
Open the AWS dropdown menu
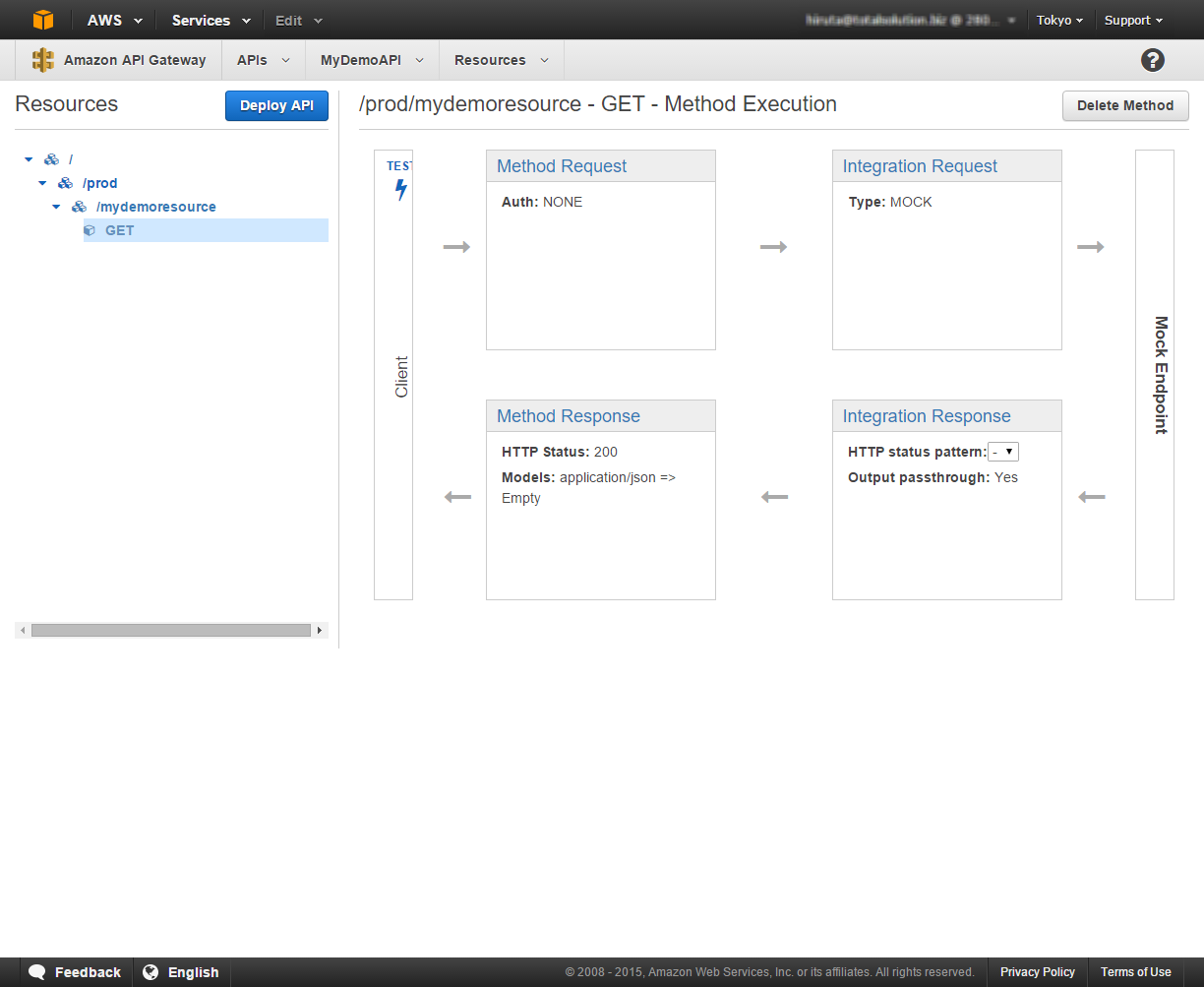coord(114,20)
